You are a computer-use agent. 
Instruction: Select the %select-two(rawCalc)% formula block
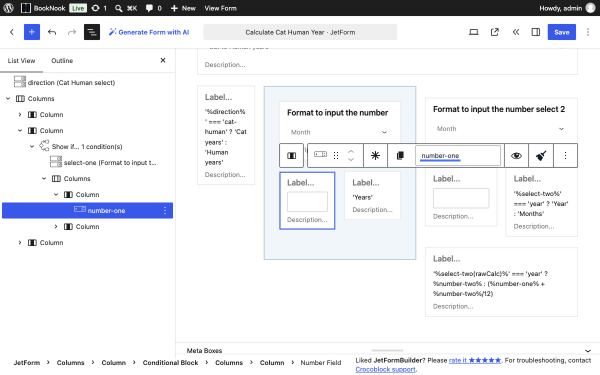click(x=501, y=282)
